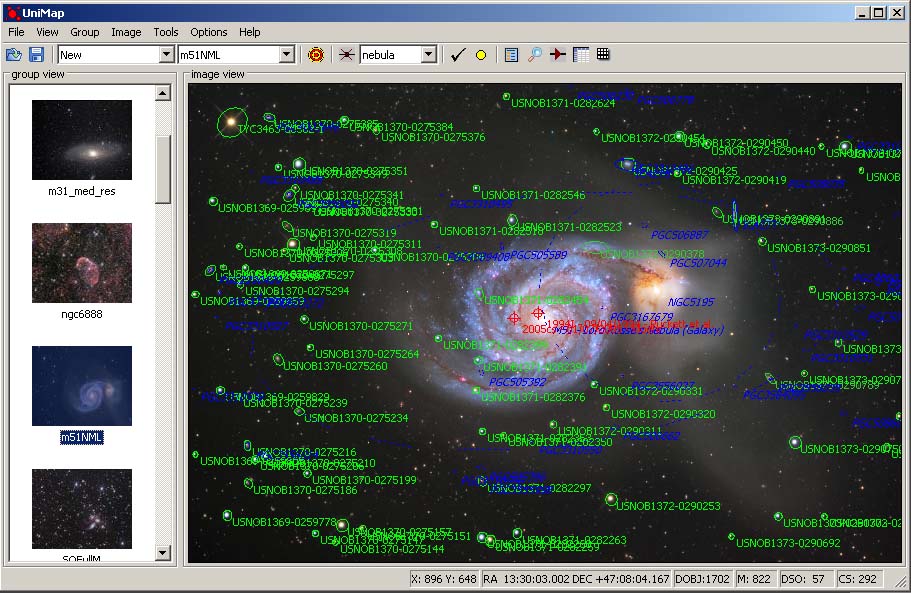Image resolution: width=911 pixels, height=593 pixels.
Task: Click the save floppy disk icon
Action: coord(36,55)
